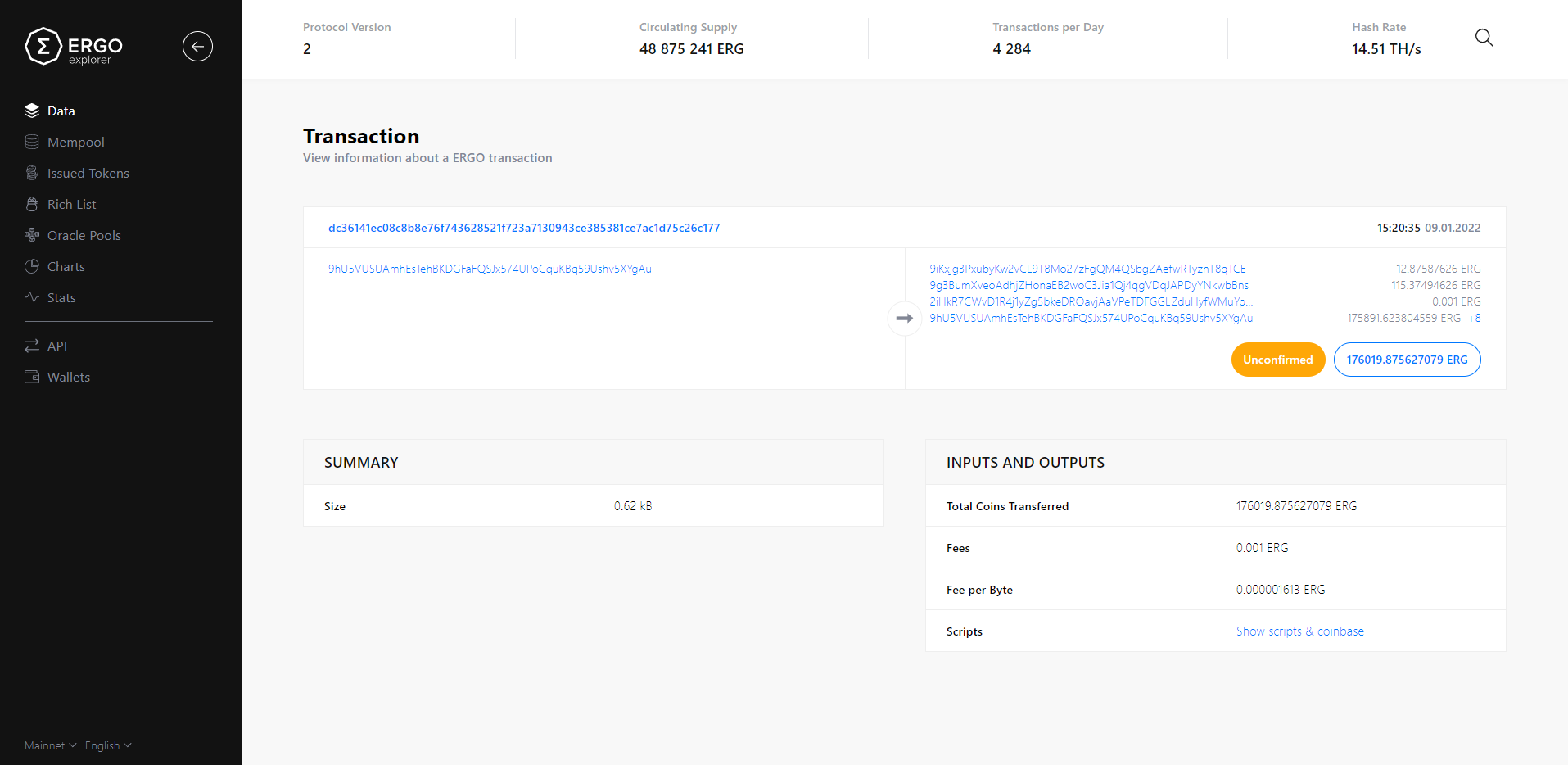The width and height of the screenshot is (1568, 765).
Task: Click the Charts pie icon
Action: tap(32, 266)
